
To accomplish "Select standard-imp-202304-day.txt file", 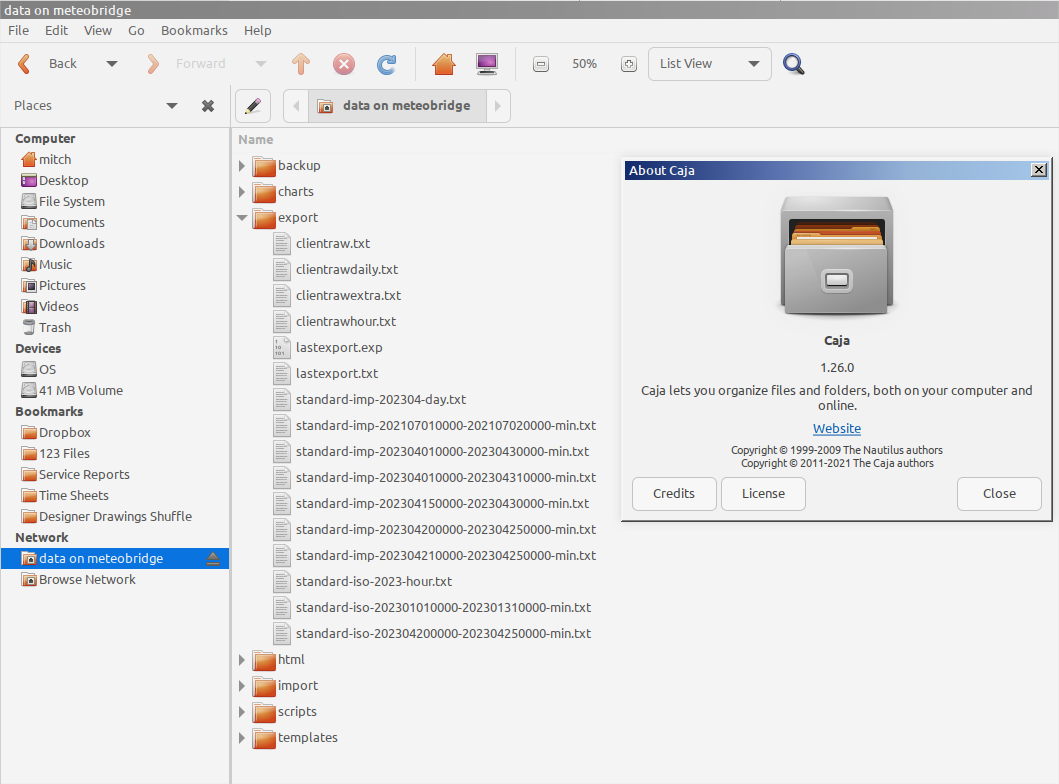I will [370, 400].
